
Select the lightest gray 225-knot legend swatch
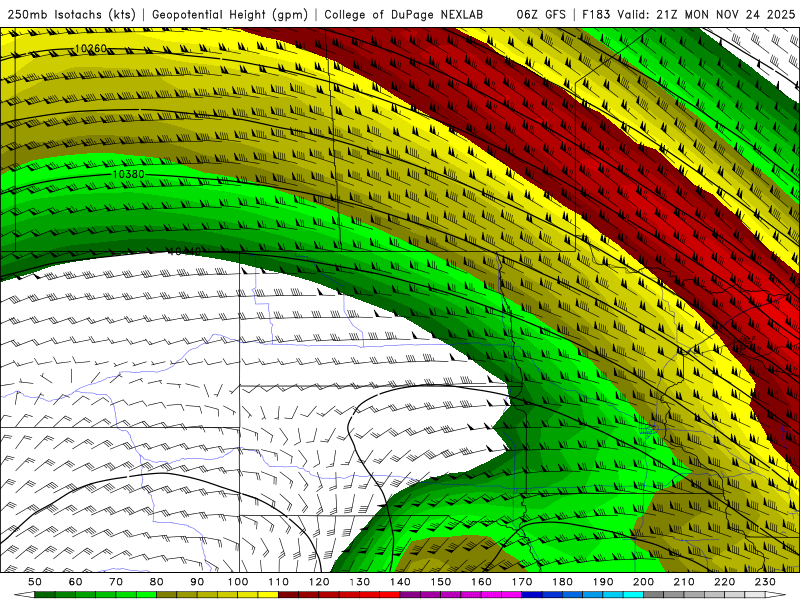coord(755,595)
